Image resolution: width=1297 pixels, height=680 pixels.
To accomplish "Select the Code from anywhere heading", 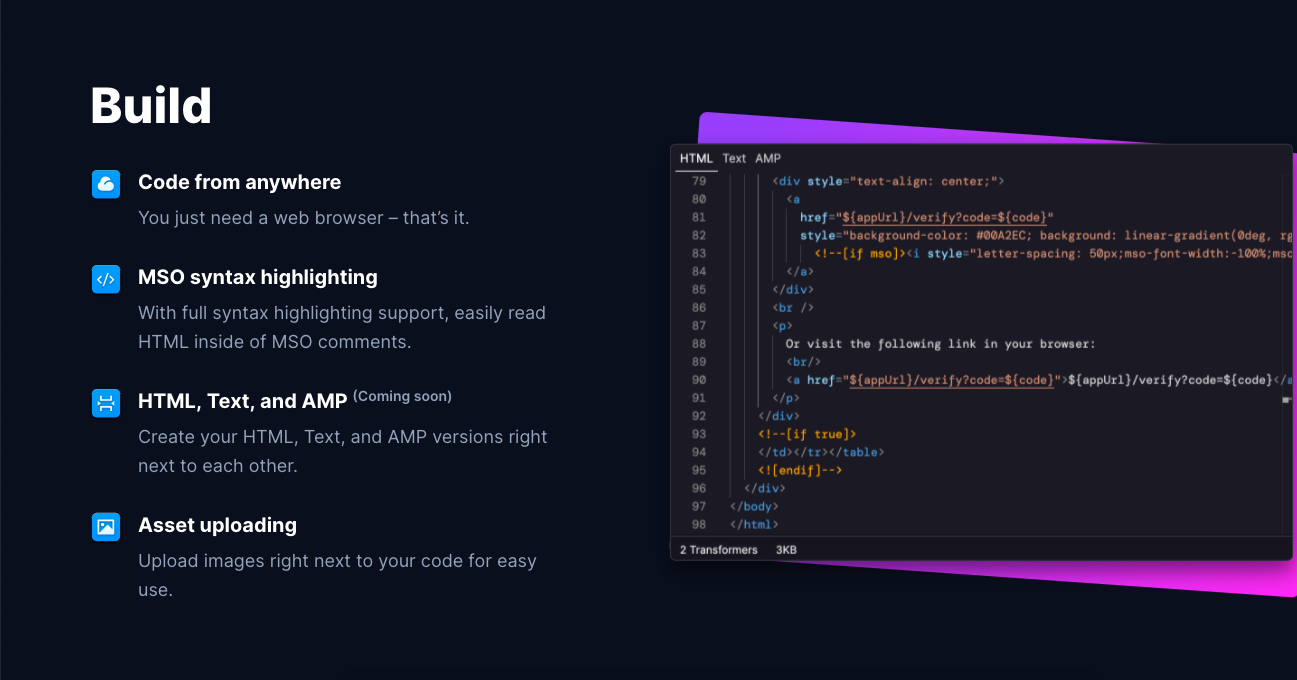I will coord(239,182).
